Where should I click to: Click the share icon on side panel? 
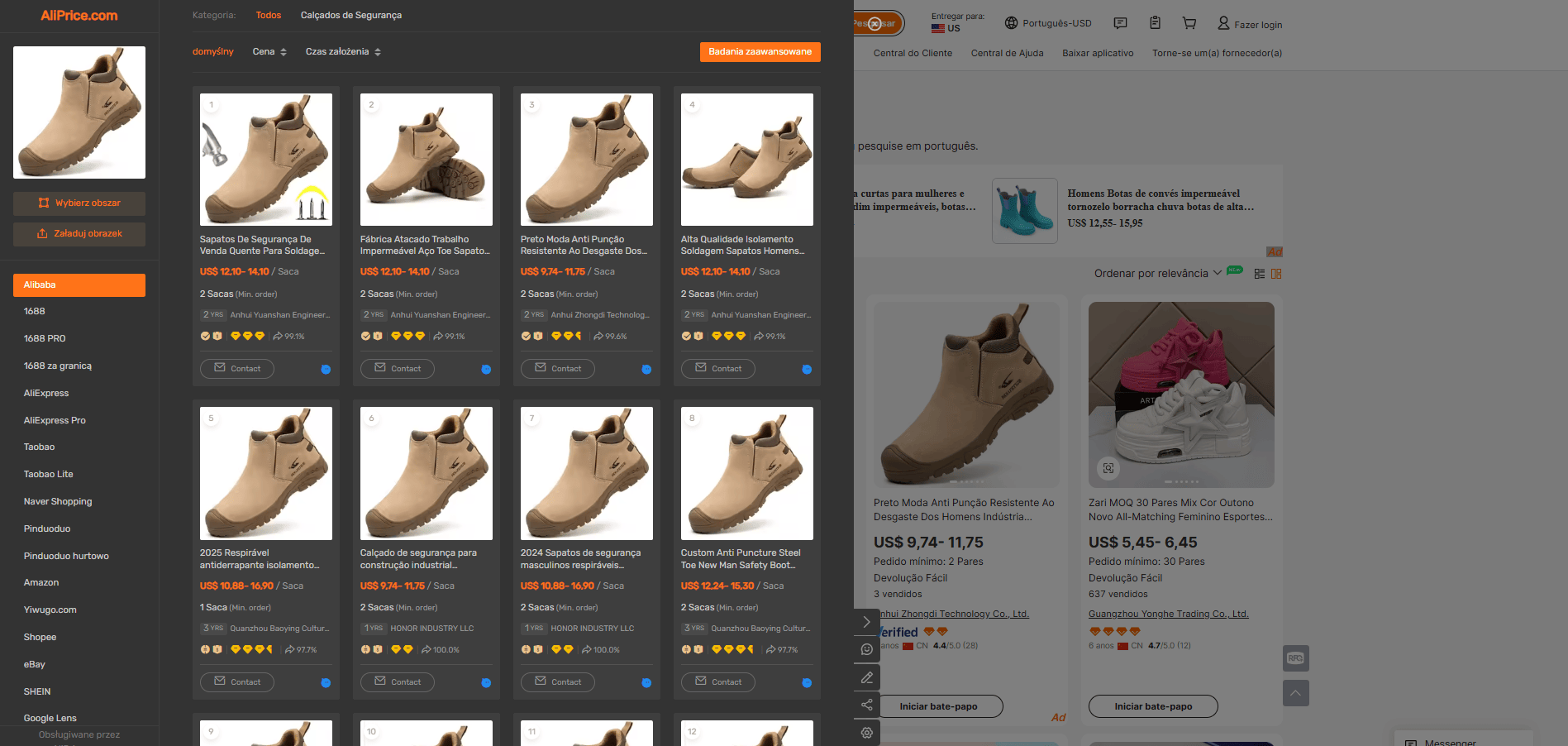(866, 705)
